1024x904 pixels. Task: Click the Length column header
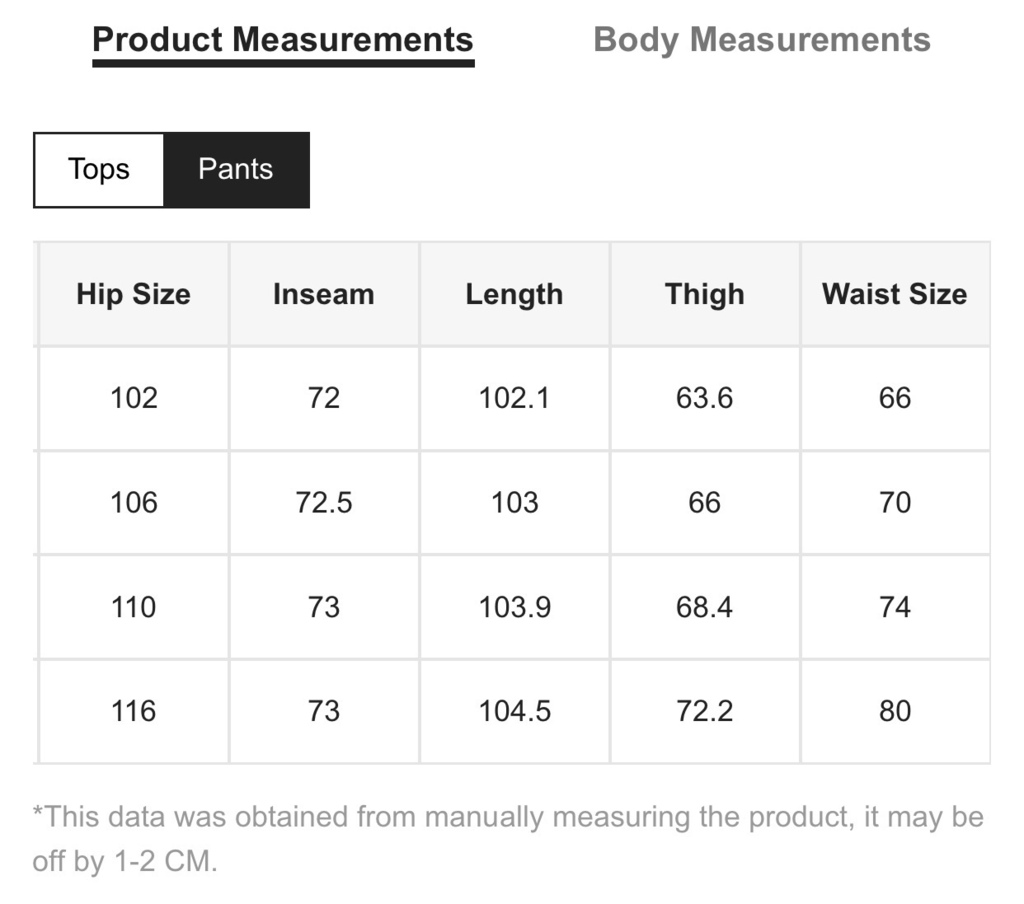515,294
